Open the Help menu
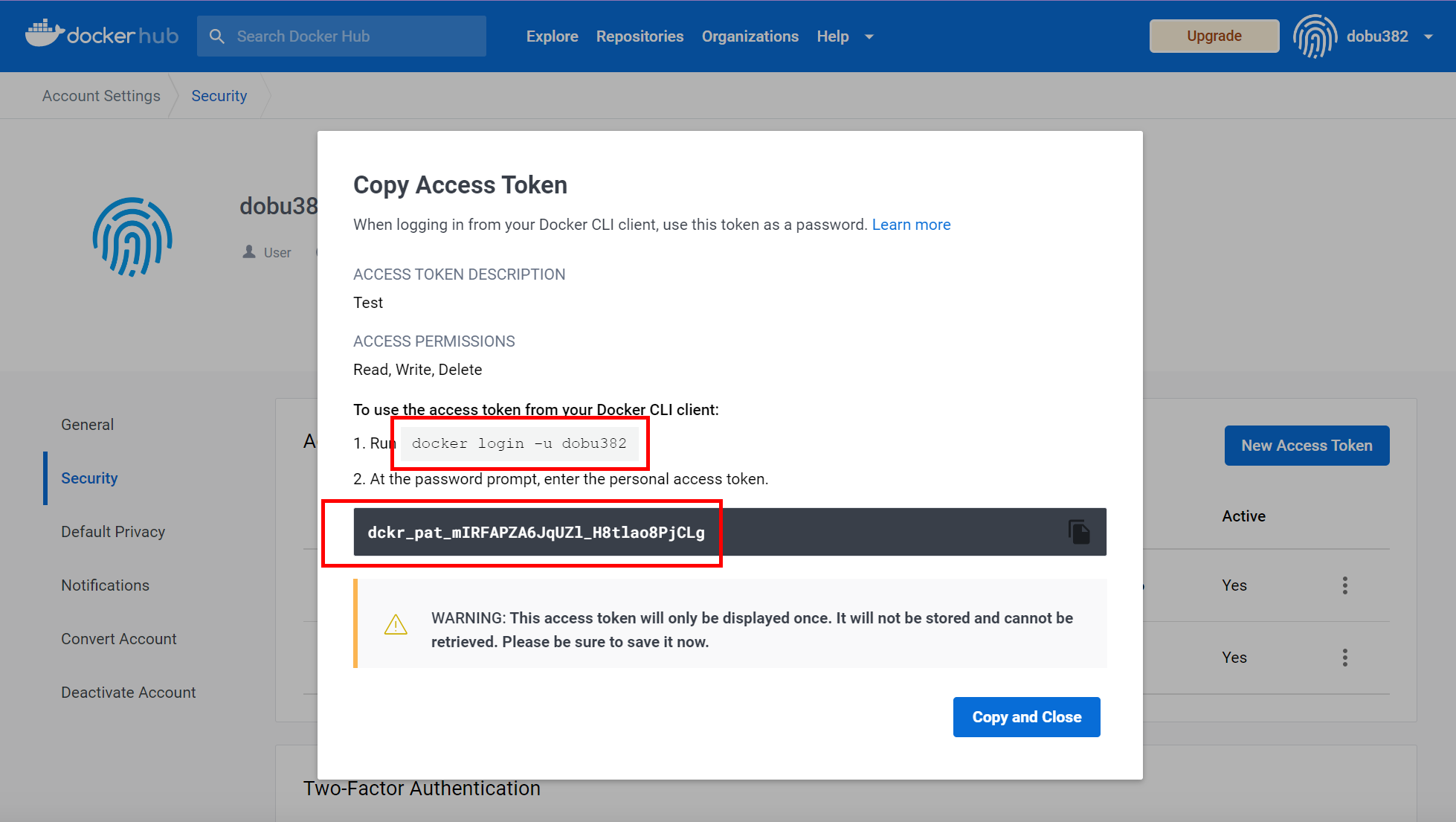Viewport: 1456px width, 822px height. 832,36
